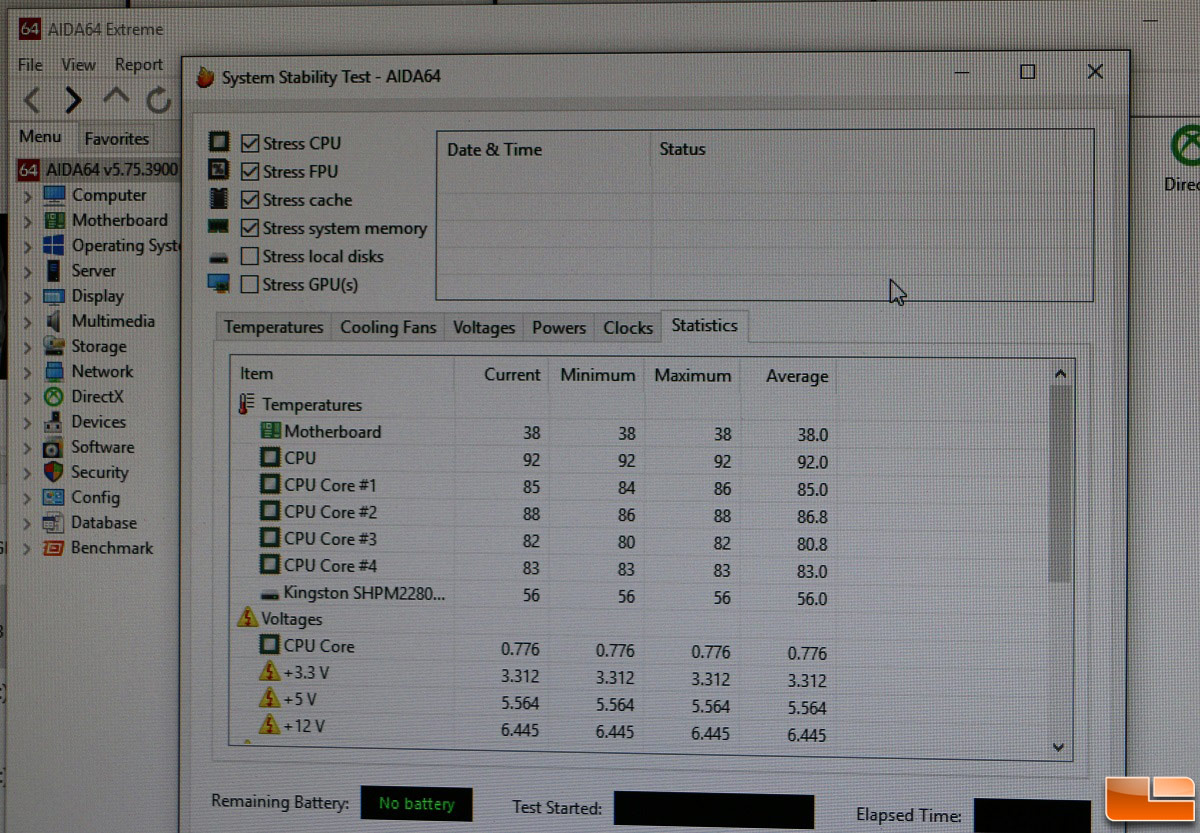This screenshot has width=1200, height=833.
Task: Select the Storage icon in the tree
Action: pyautogui.click(x=54, y=346)
